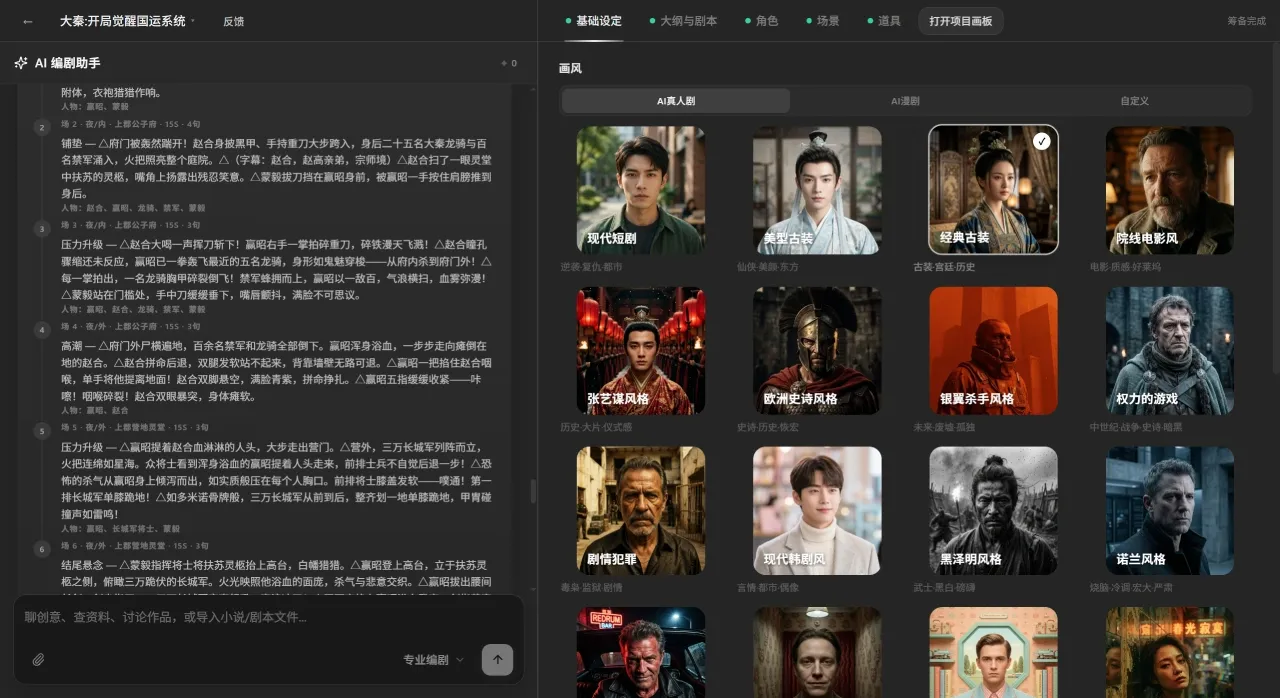Click the credits counter icon showing 0

[x=509, y=63]
